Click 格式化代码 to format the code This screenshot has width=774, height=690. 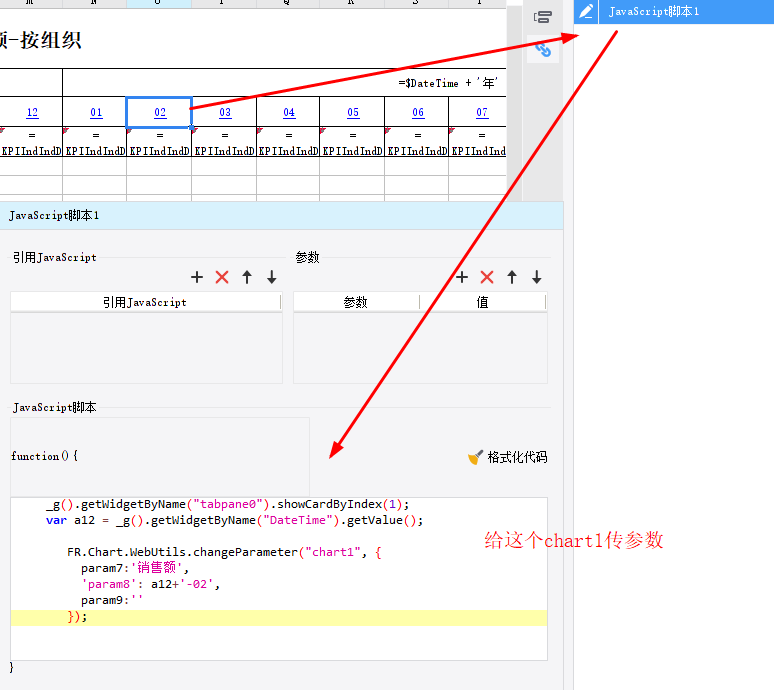coord(508,457)
